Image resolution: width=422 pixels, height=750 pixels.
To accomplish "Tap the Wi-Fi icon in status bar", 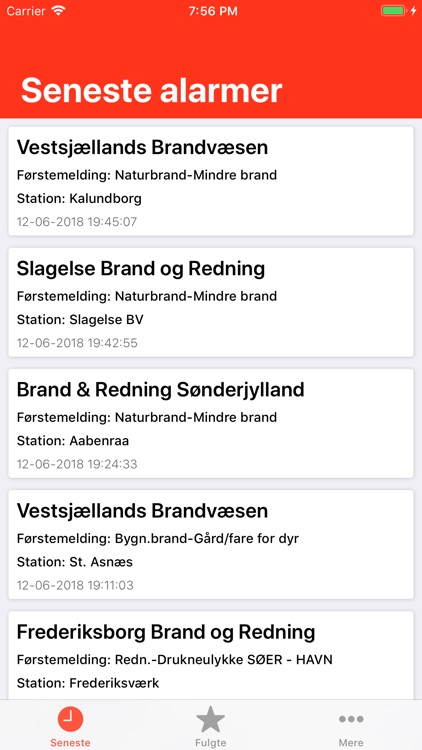I will (x=58, y=11).
